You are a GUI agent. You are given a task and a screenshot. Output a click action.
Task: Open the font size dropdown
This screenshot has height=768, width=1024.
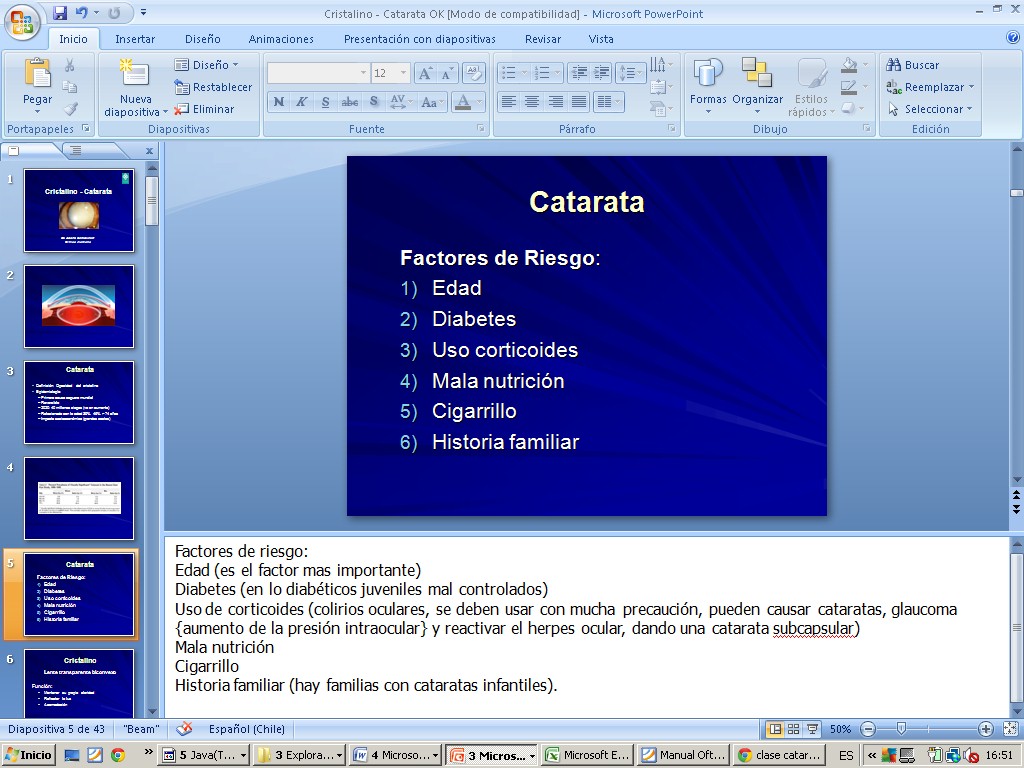tap(403, 73)
